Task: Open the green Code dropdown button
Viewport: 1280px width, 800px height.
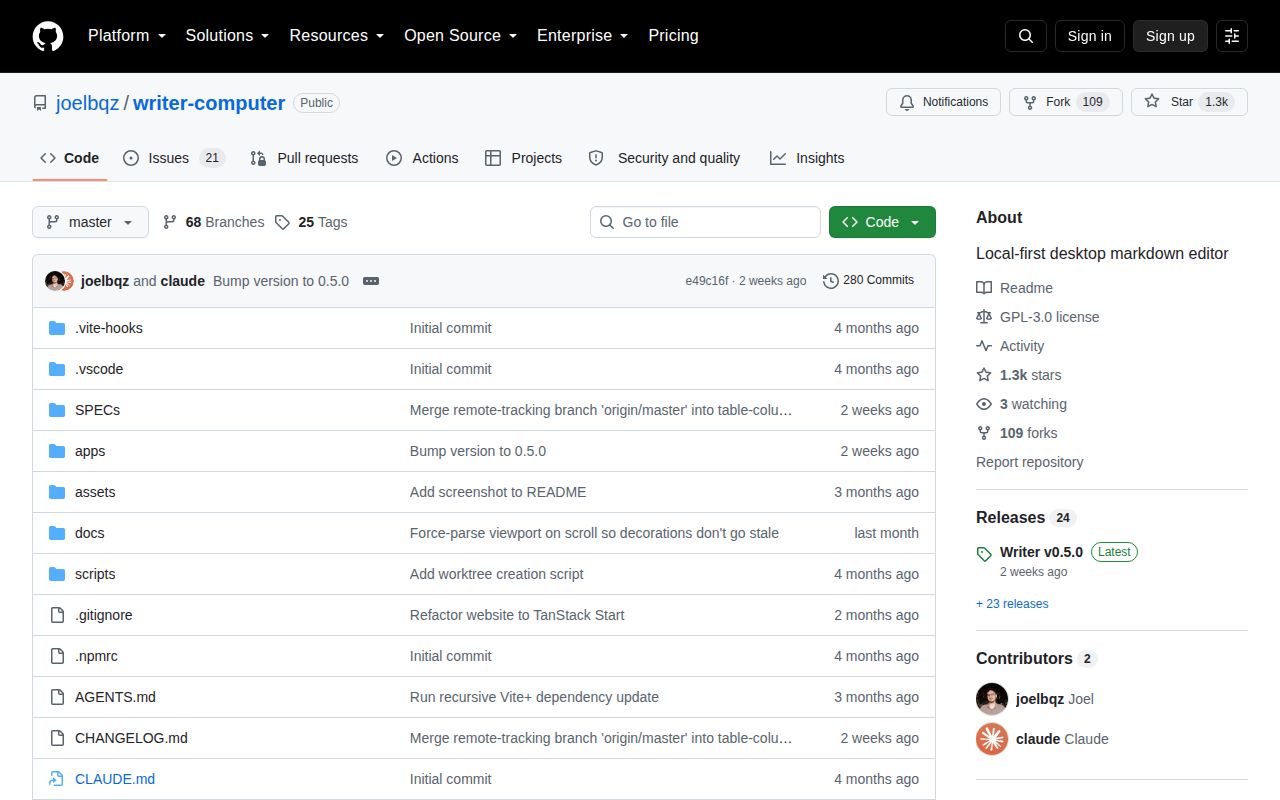Action: point(882,222)
